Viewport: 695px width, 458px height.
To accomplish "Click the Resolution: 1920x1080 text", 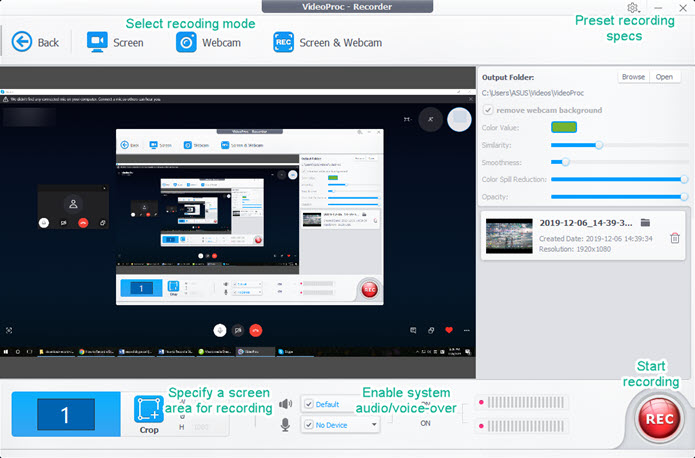I will 574,249.
